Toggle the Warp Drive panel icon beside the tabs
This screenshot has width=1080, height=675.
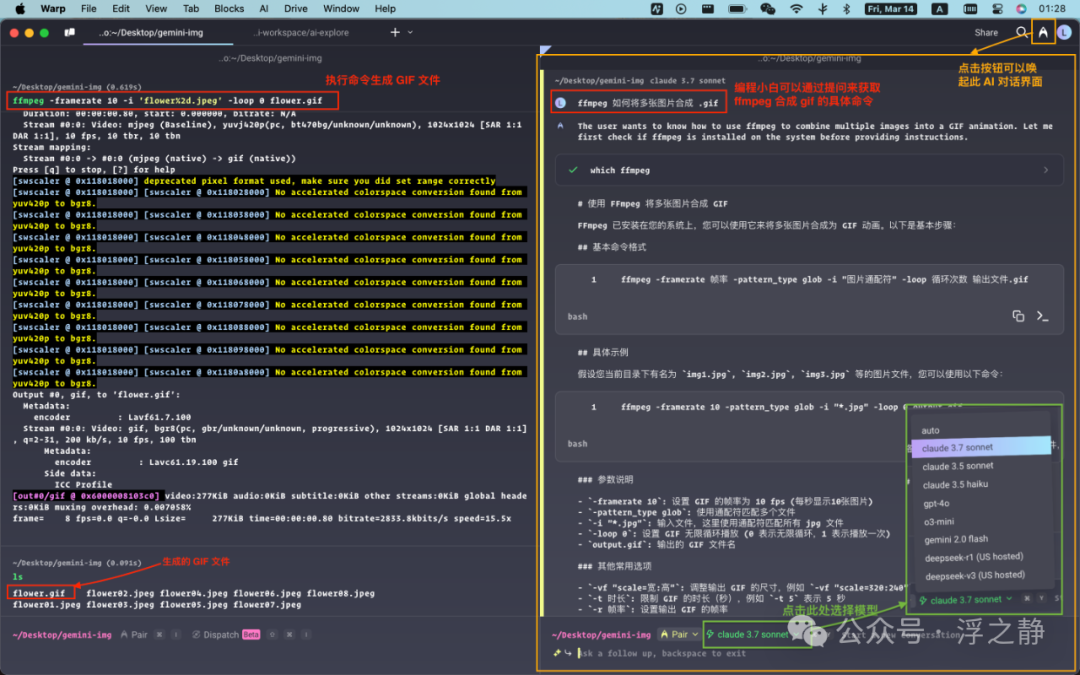pos(70,32)
